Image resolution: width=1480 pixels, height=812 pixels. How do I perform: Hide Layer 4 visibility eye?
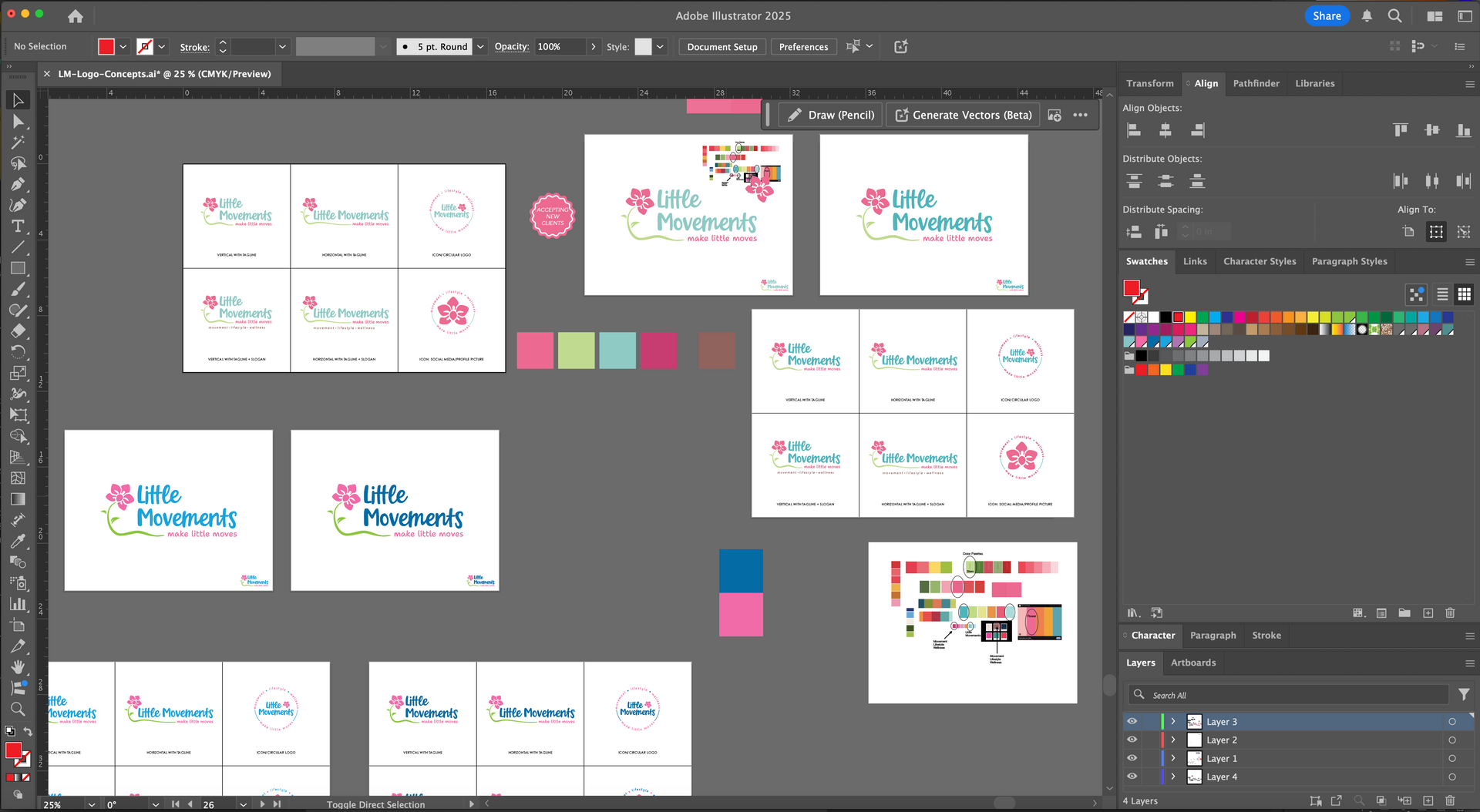pos(1132,777)
